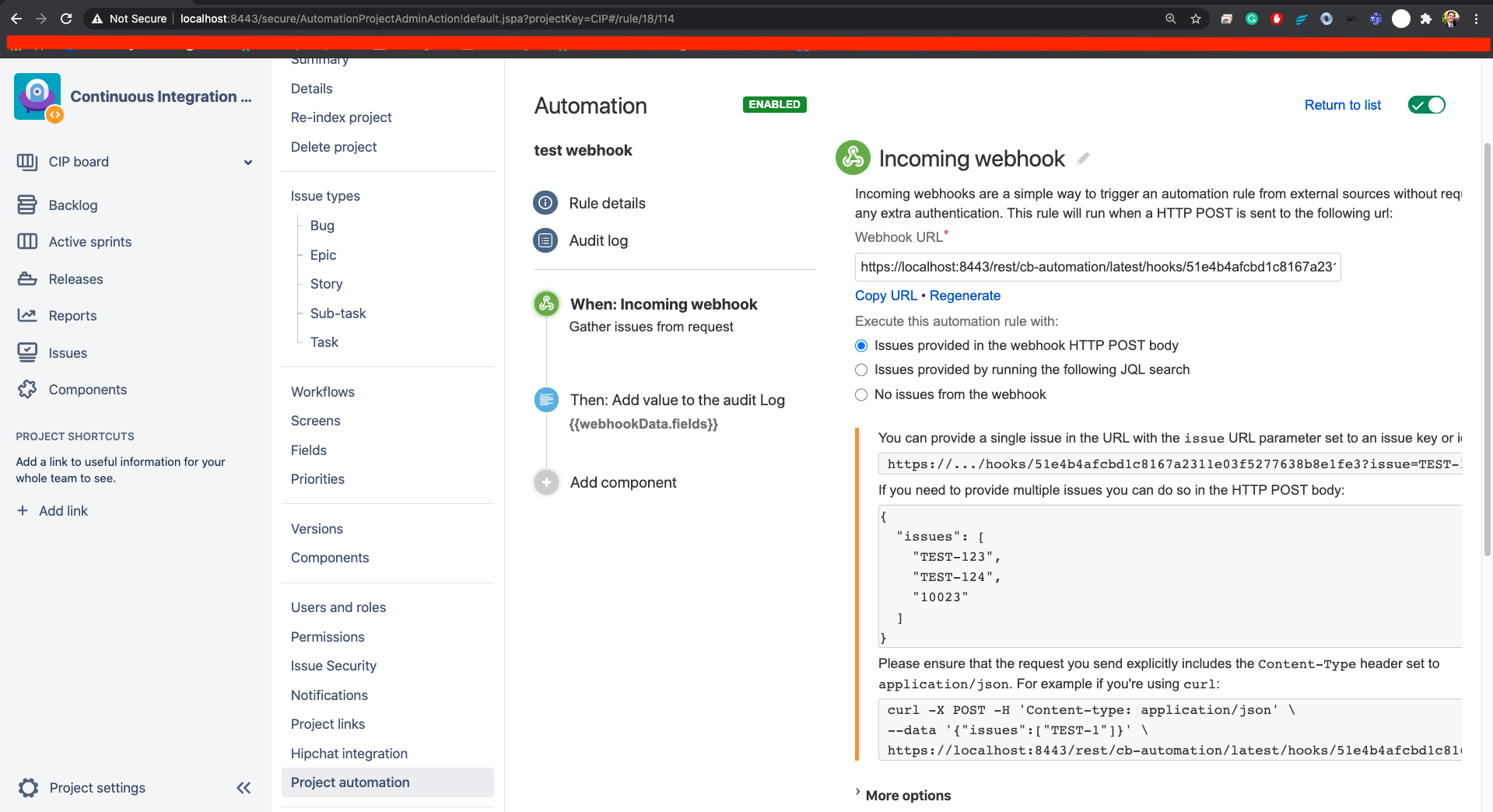
Task: Open Project automation menu item
Action: click(387, 782)
